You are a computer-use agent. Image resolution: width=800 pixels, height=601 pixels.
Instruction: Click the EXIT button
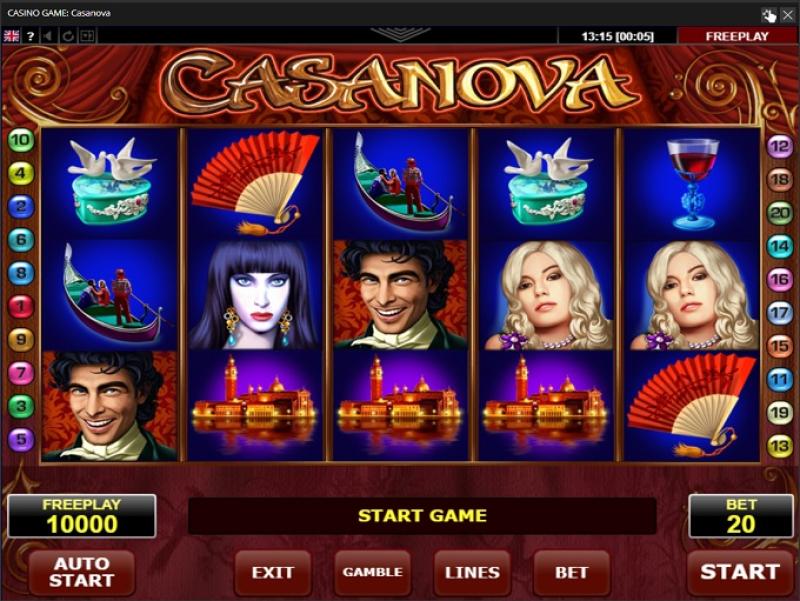coord(272,572)
